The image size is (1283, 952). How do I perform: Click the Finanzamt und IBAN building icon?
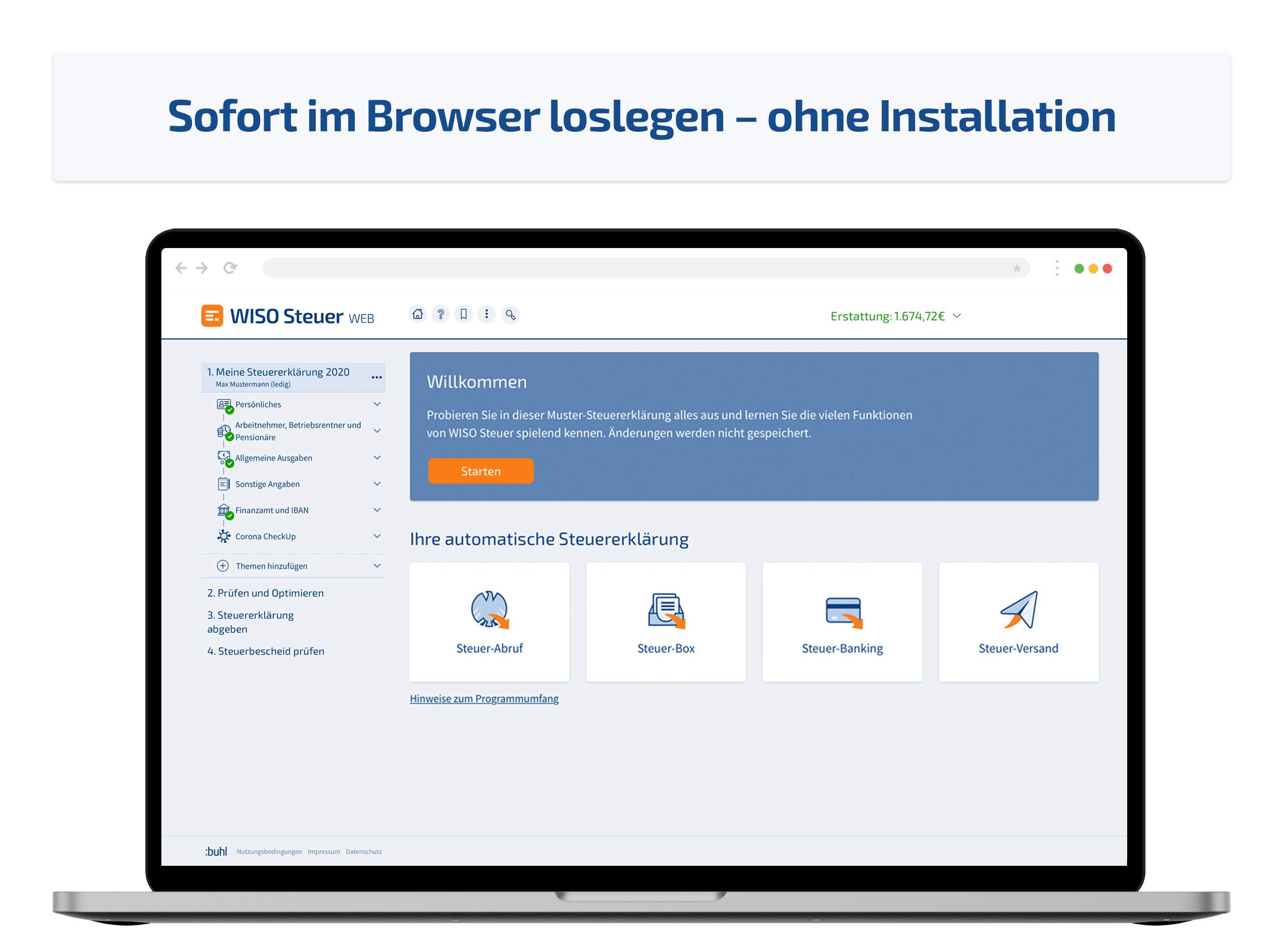pos(224,511)
